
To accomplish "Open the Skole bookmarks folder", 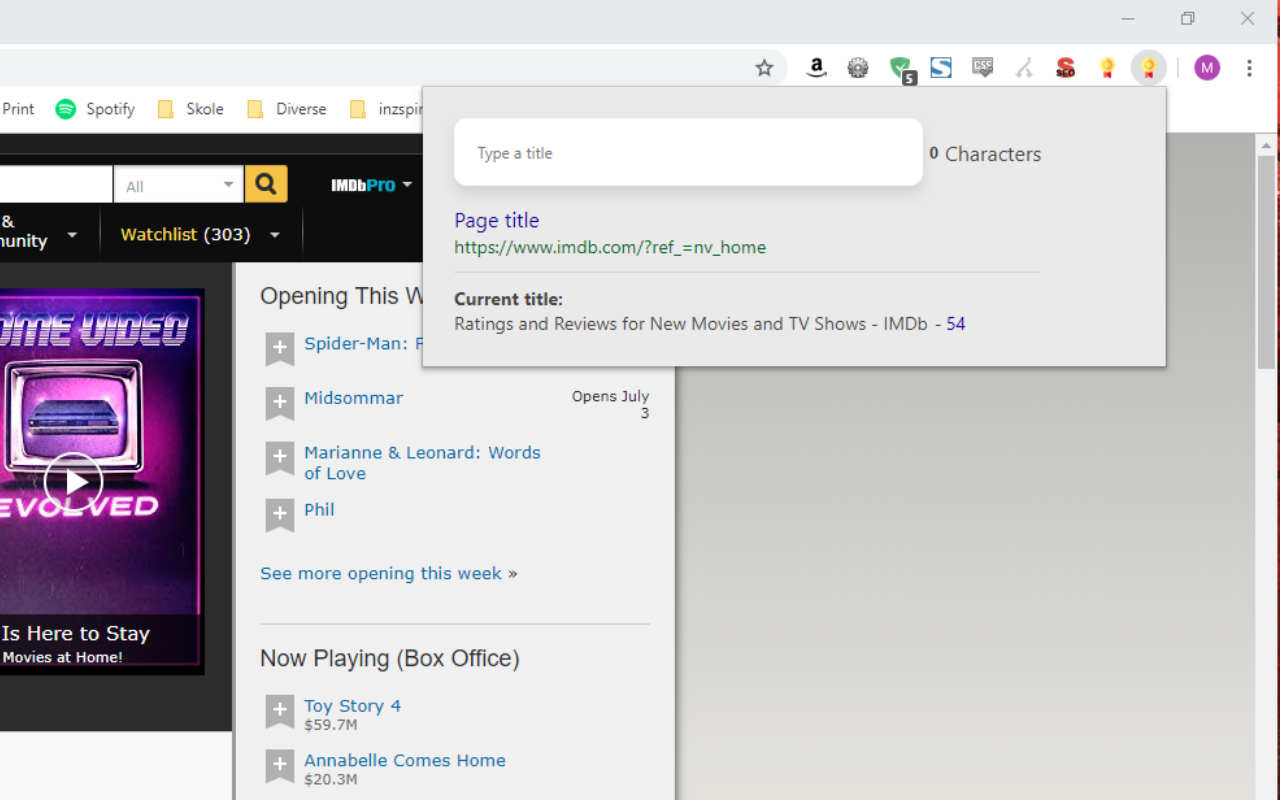I will [205, 108].
